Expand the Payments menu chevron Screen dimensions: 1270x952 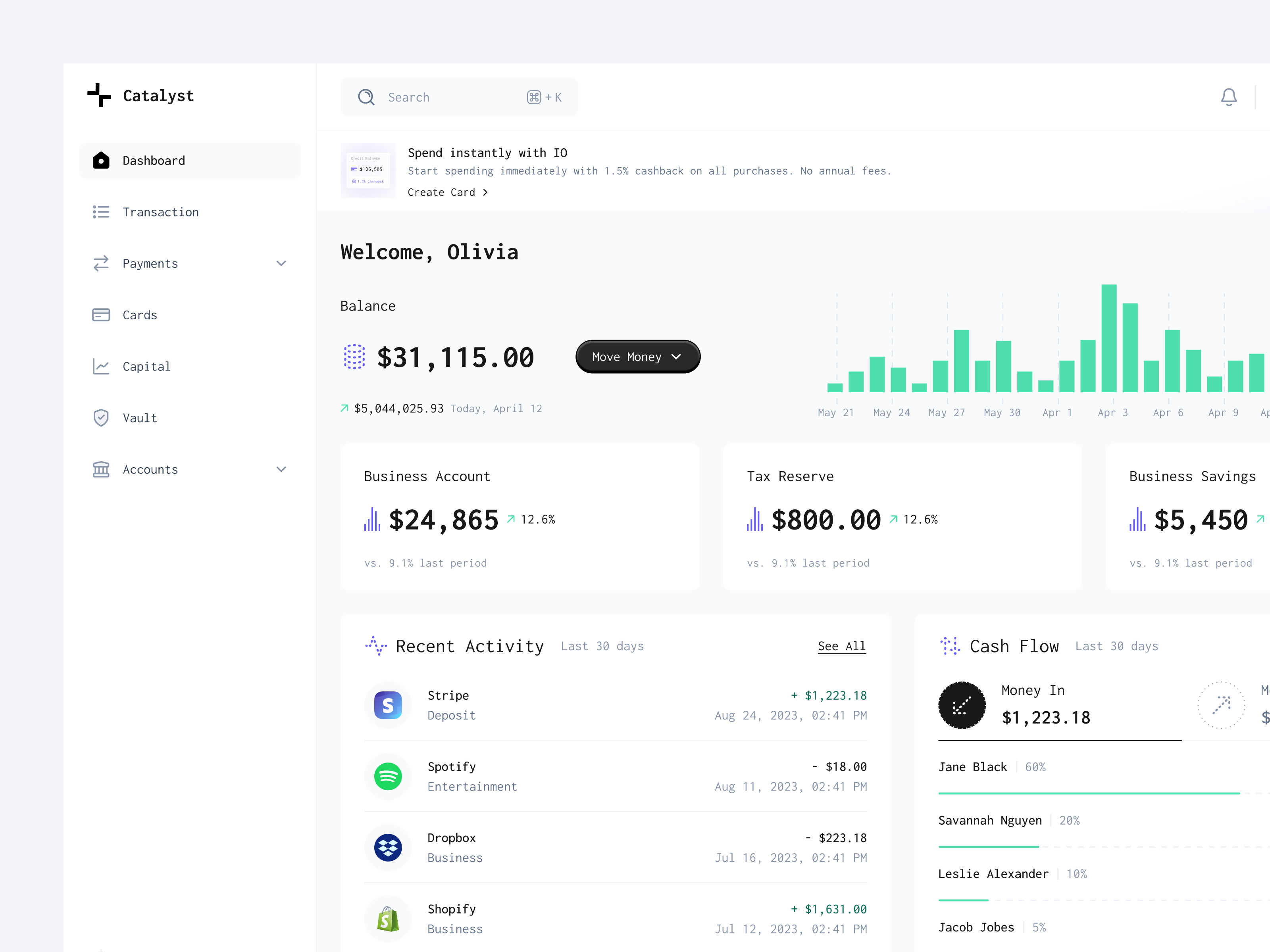281,263
